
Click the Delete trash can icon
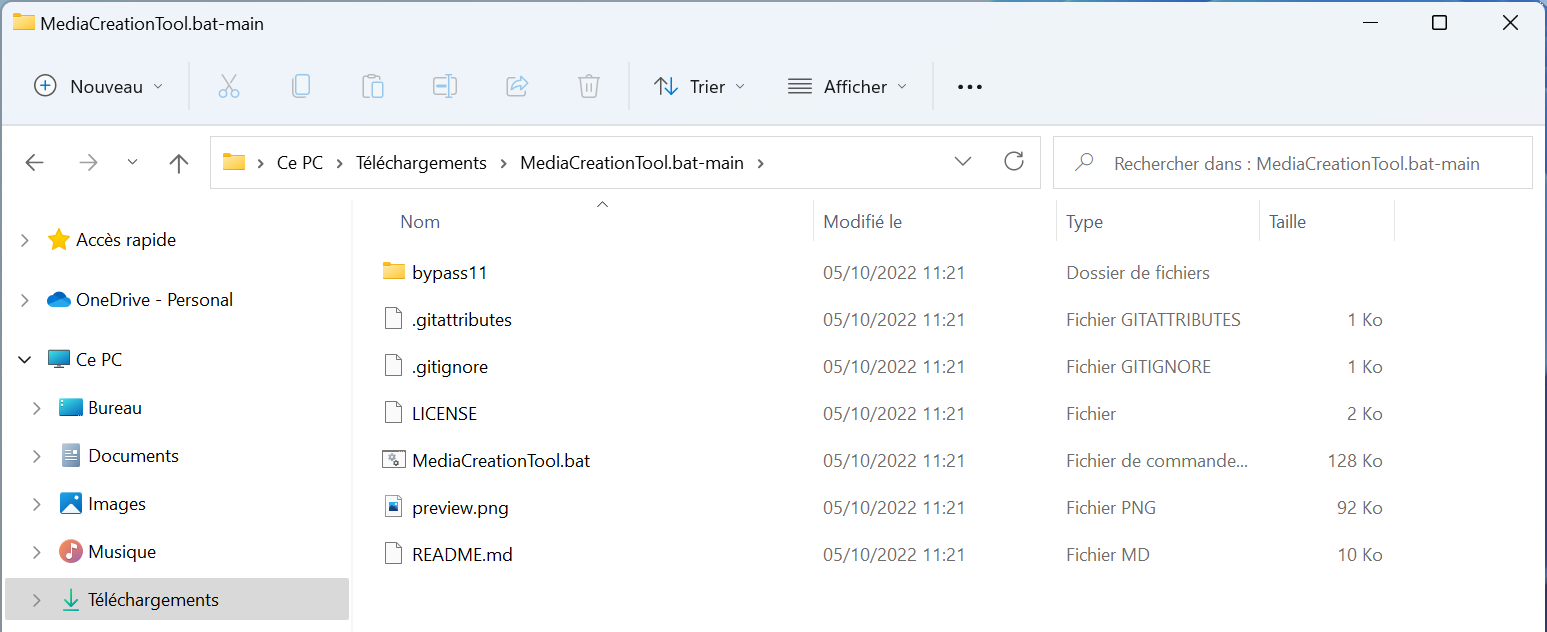(589, 87)
